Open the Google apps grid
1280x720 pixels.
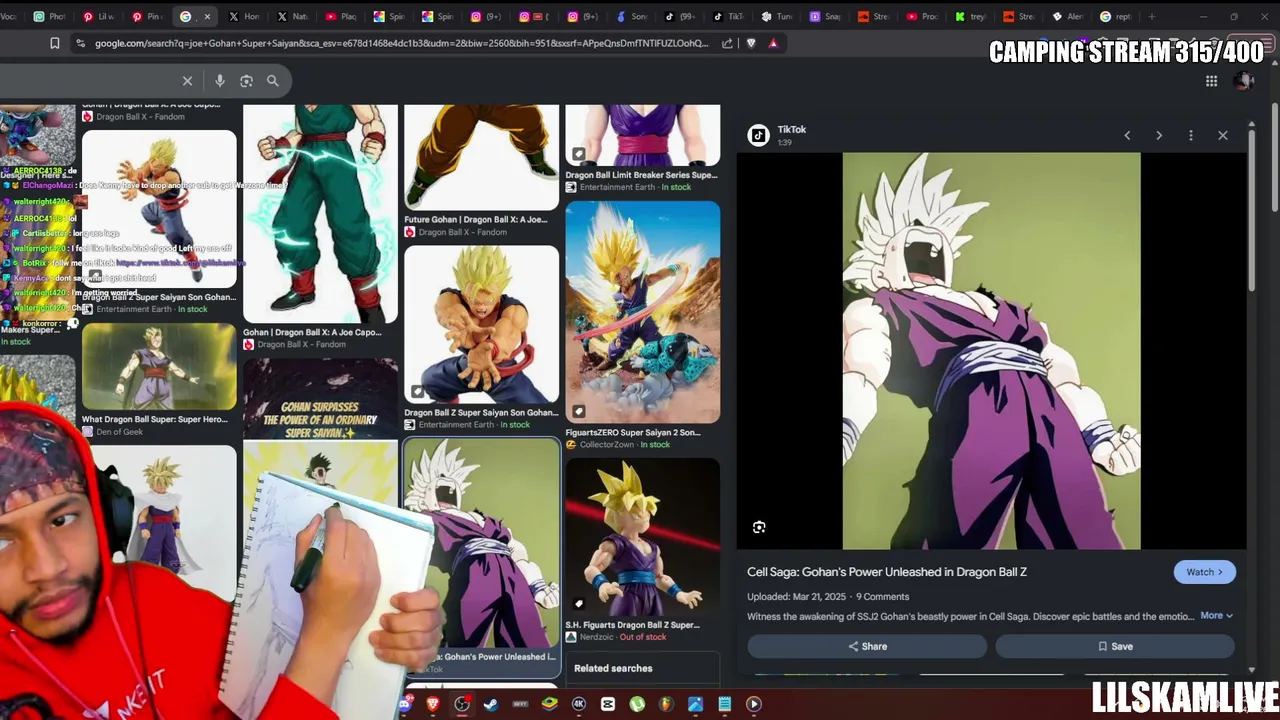1211,81
